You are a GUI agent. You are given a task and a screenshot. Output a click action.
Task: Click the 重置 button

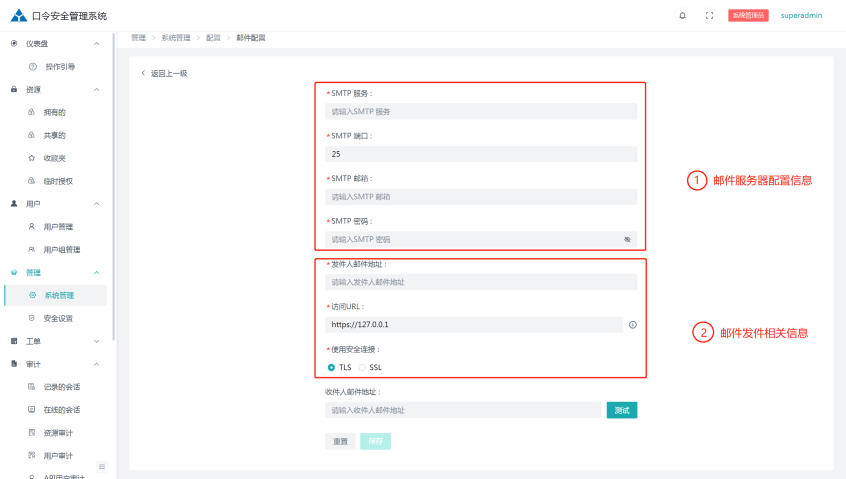tap(340, 441)
